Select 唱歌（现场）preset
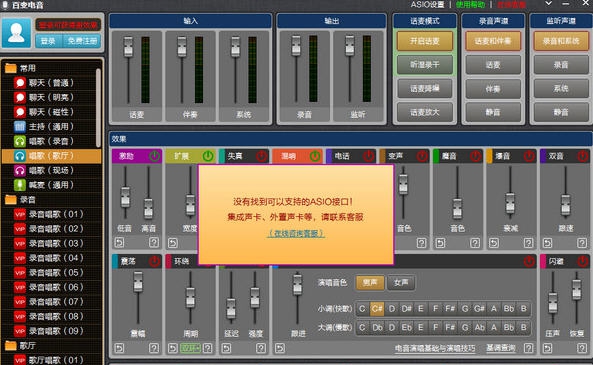Viewport: 593px width, 365px height. 51,171
